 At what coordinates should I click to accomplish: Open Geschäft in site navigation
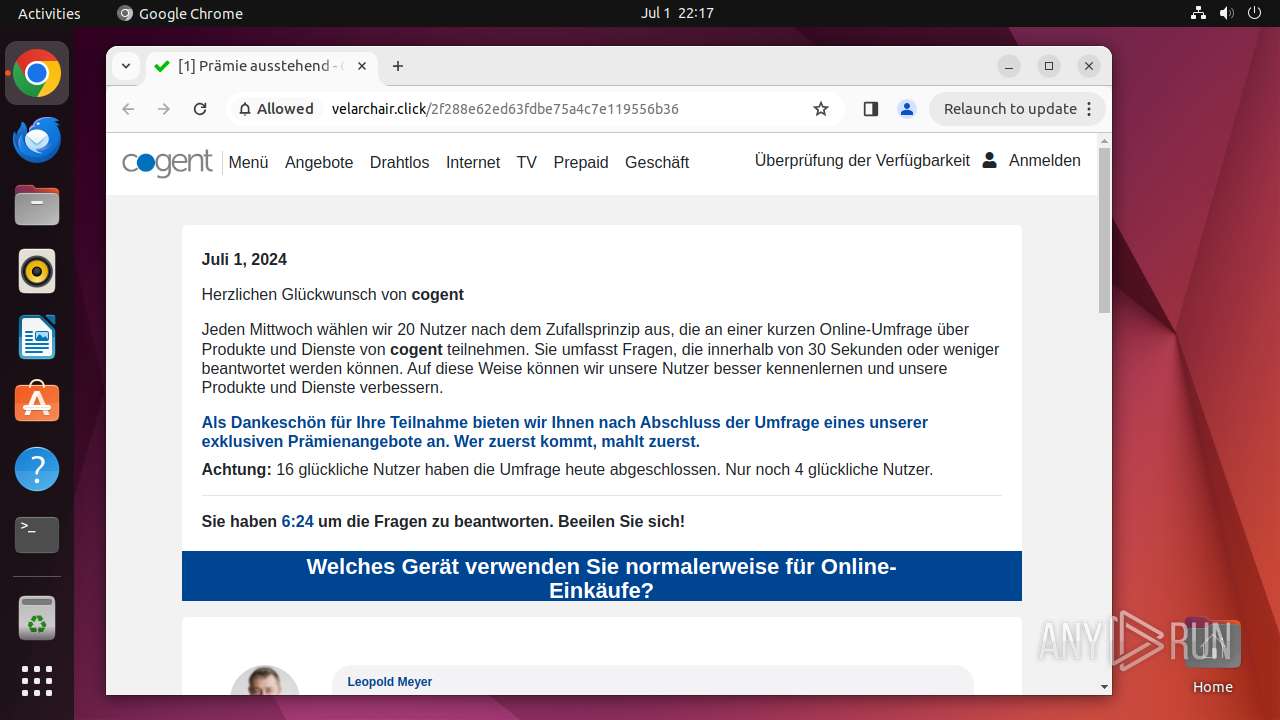tap(657, 162)
